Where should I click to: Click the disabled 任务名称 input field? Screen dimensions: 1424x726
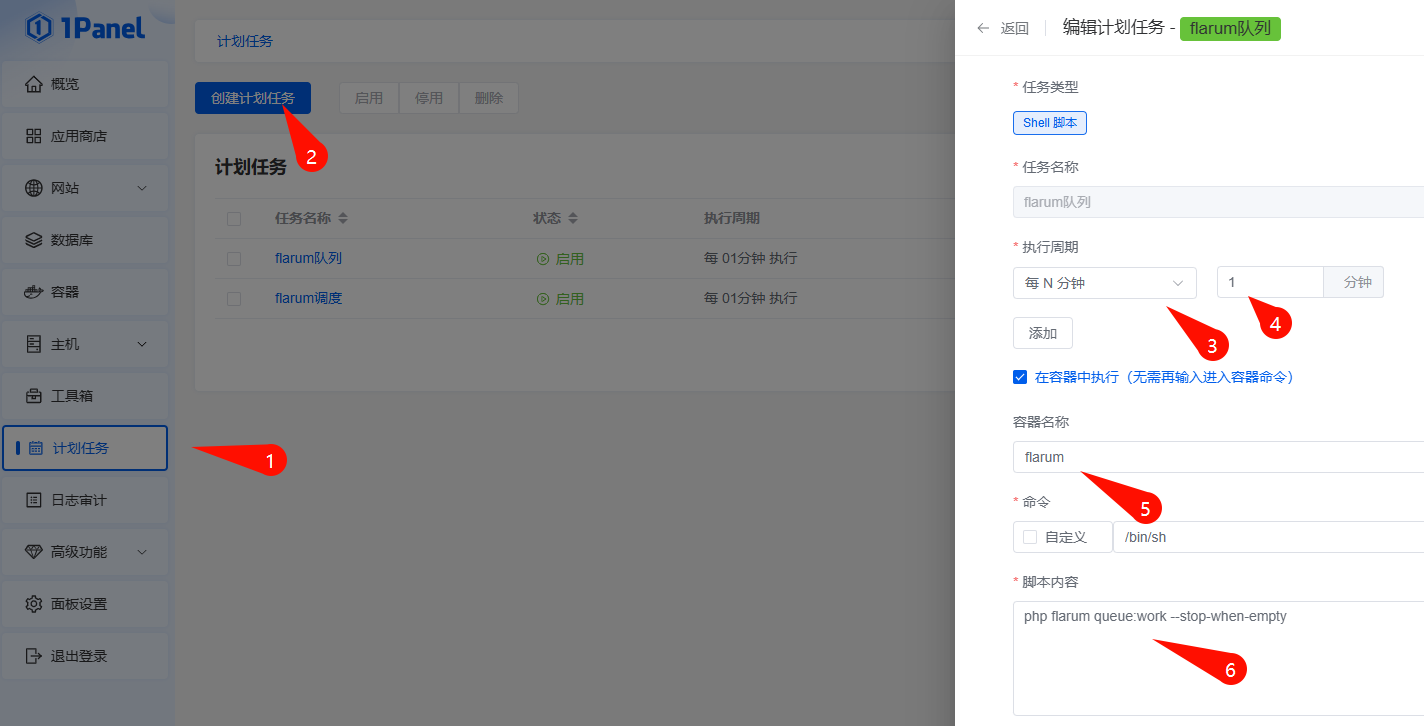pyautogui.click(x=1218, y=202)
